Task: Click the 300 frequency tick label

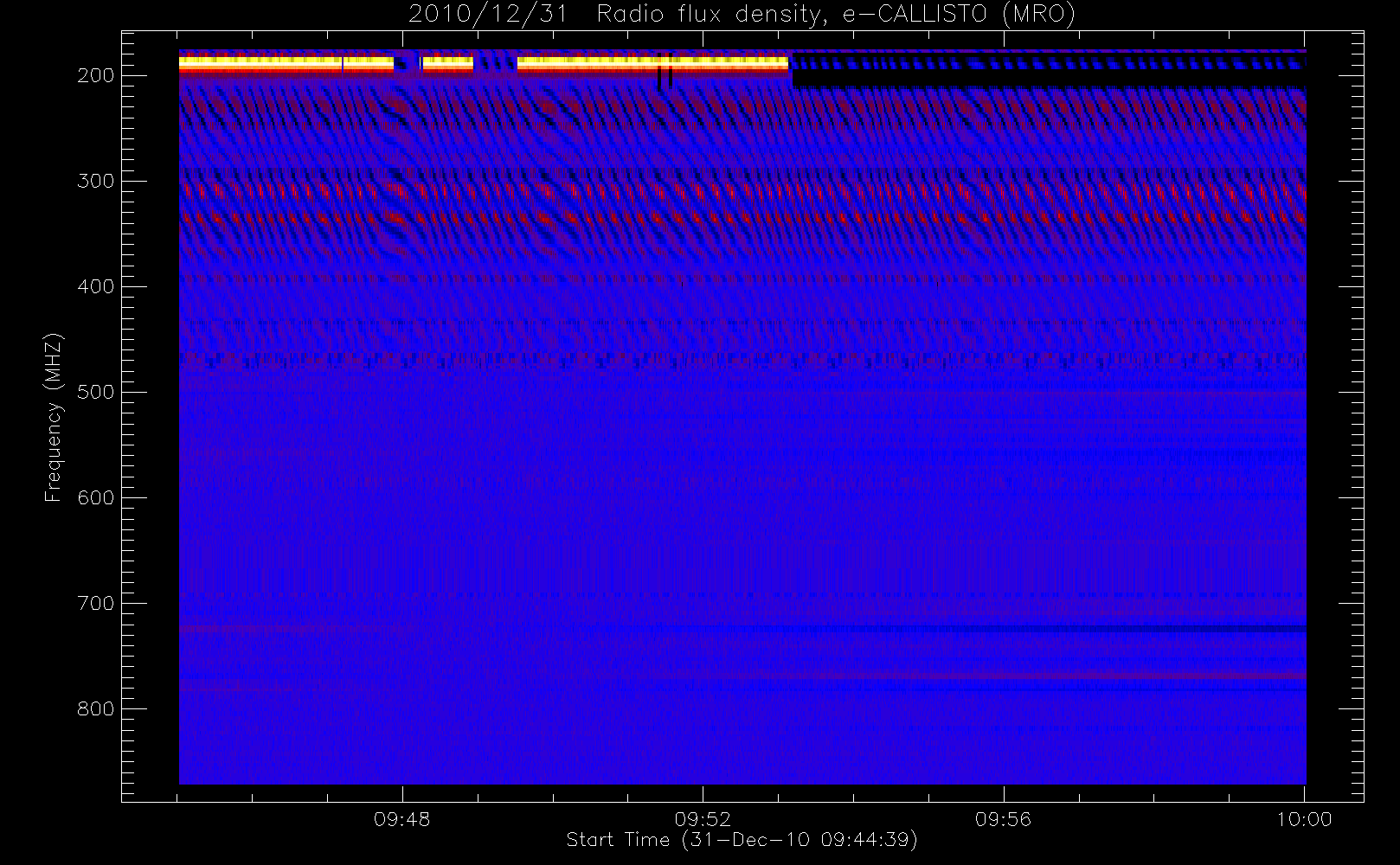Action: pyautogui.click(x=96, y=181)
